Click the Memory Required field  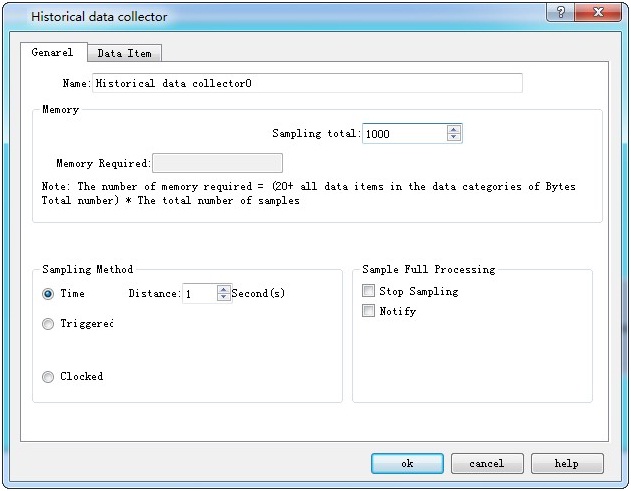coord(217,163)
